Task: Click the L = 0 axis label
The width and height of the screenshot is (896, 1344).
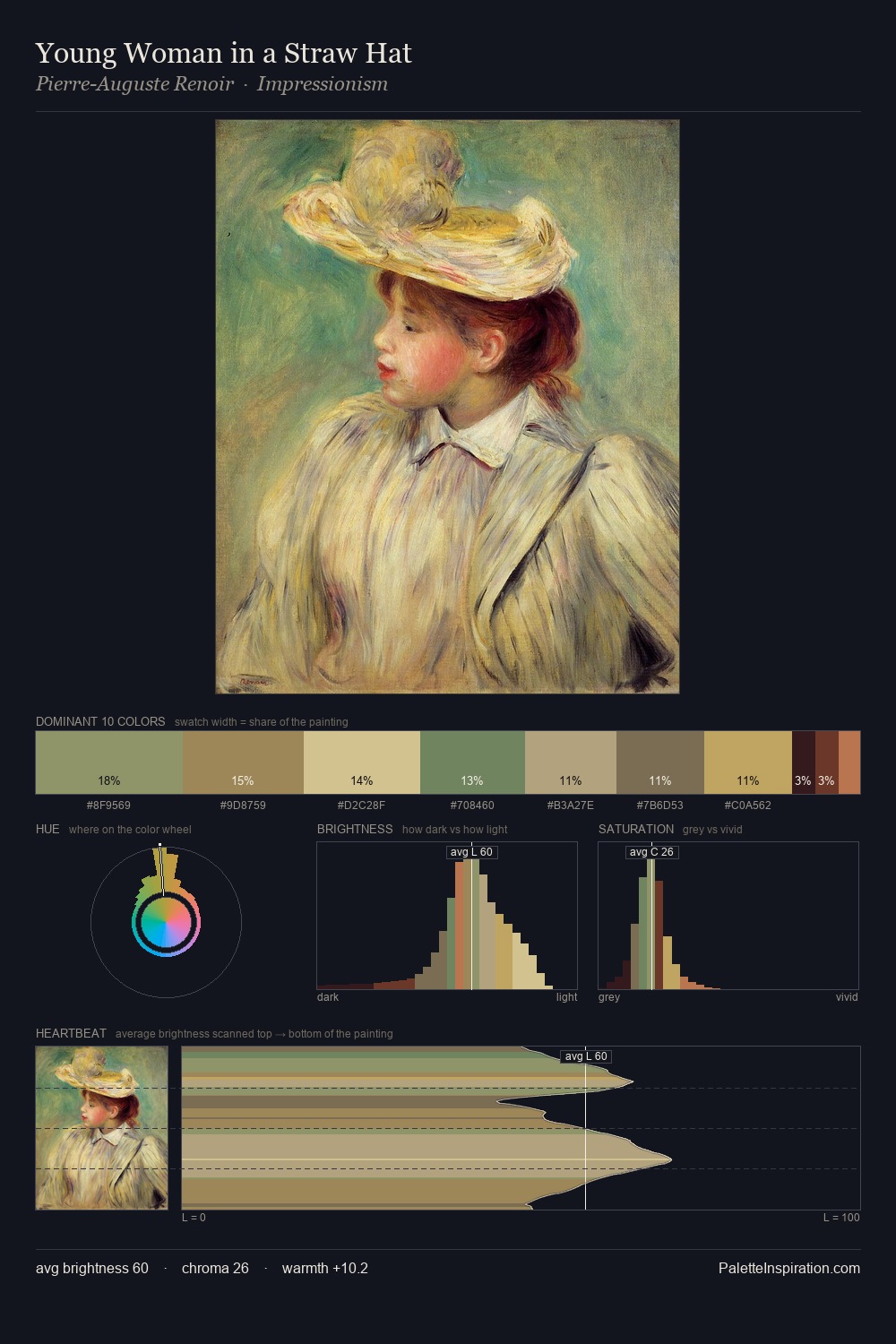Action: (x=194, y=1218)
